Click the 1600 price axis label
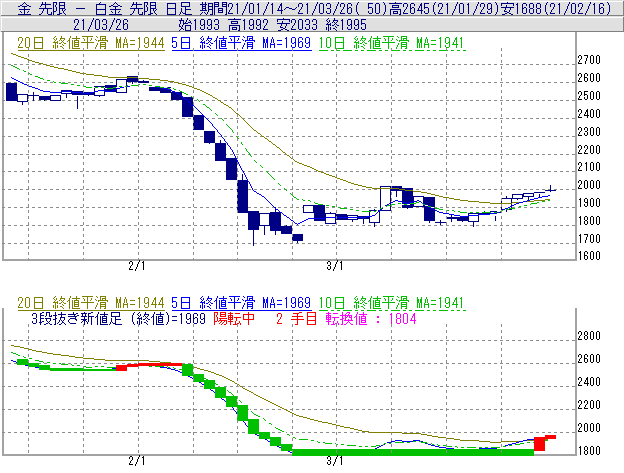 [x=589, y=256]
